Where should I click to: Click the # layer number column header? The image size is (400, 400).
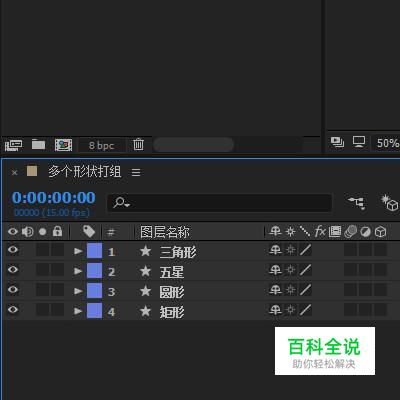tap(111, 232)
